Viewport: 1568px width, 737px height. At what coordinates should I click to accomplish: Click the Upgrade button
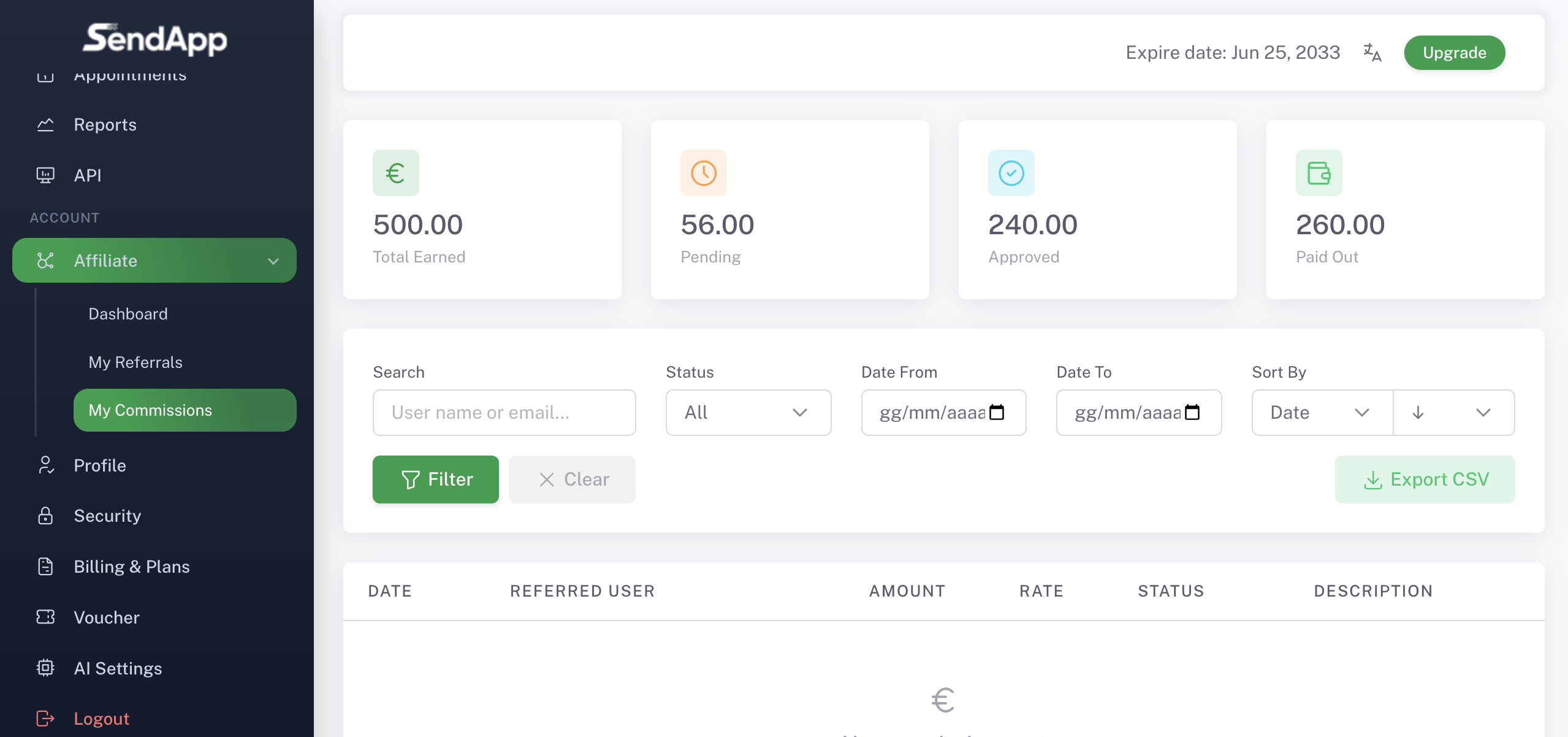1454,53
